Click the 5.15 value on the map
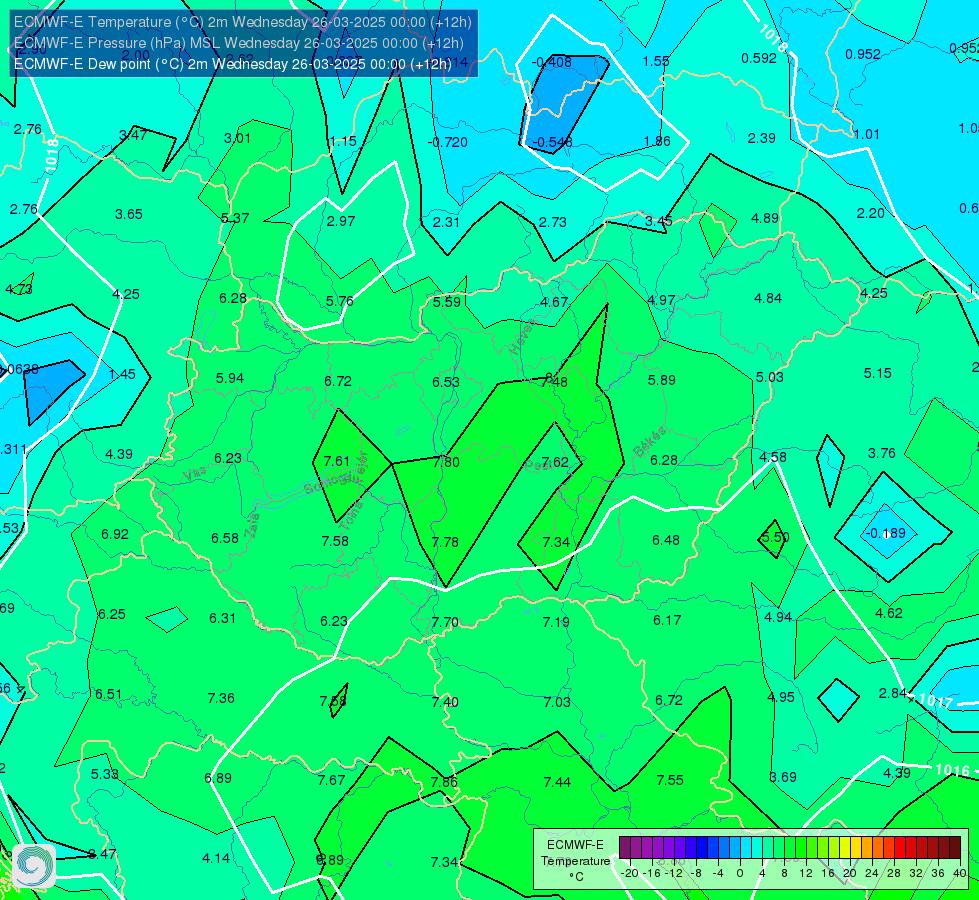Viewport: 979px width, 900px height. pos(878,373)
